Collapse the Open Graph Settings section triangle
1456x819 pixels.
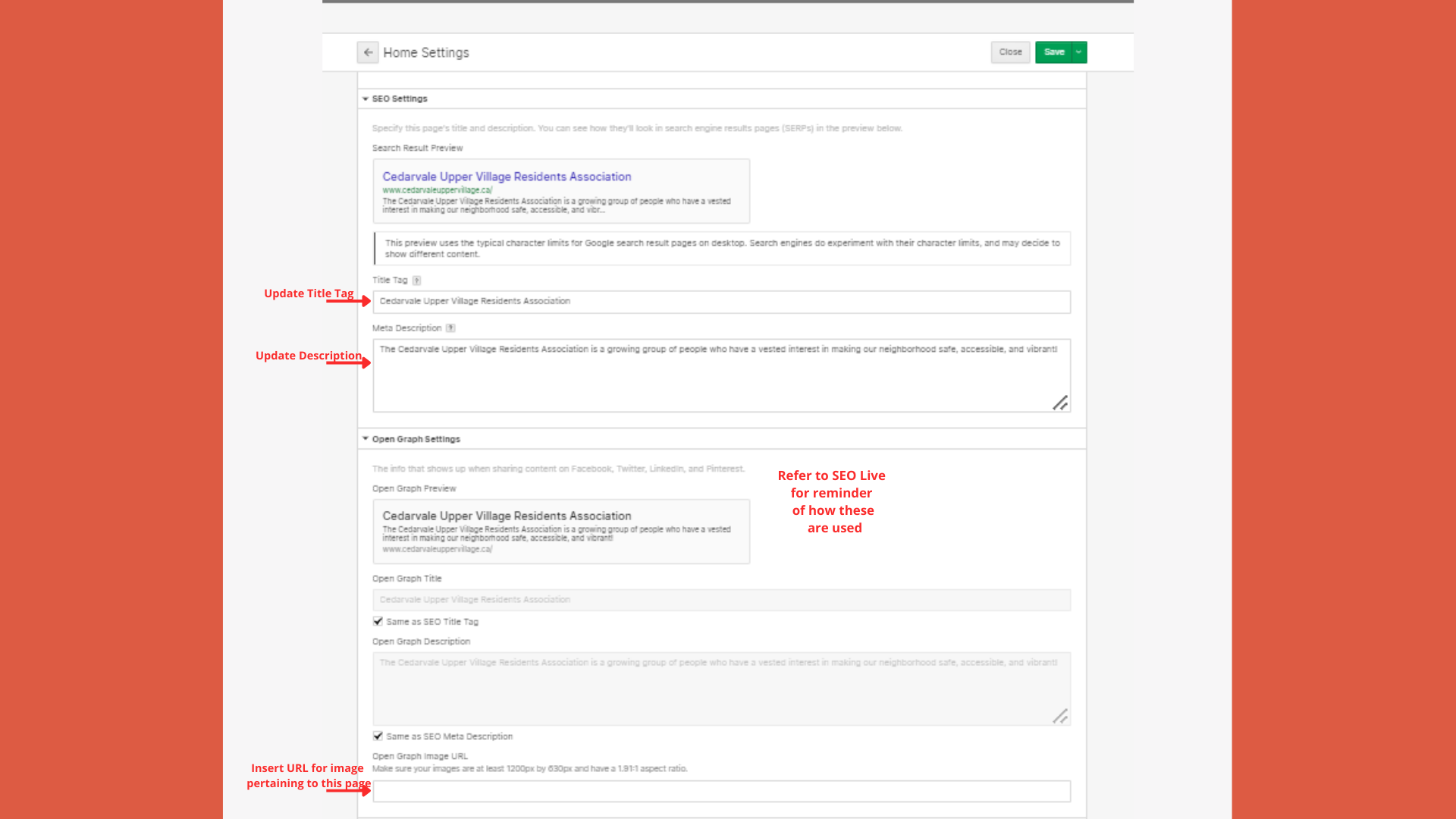[366, 439]
